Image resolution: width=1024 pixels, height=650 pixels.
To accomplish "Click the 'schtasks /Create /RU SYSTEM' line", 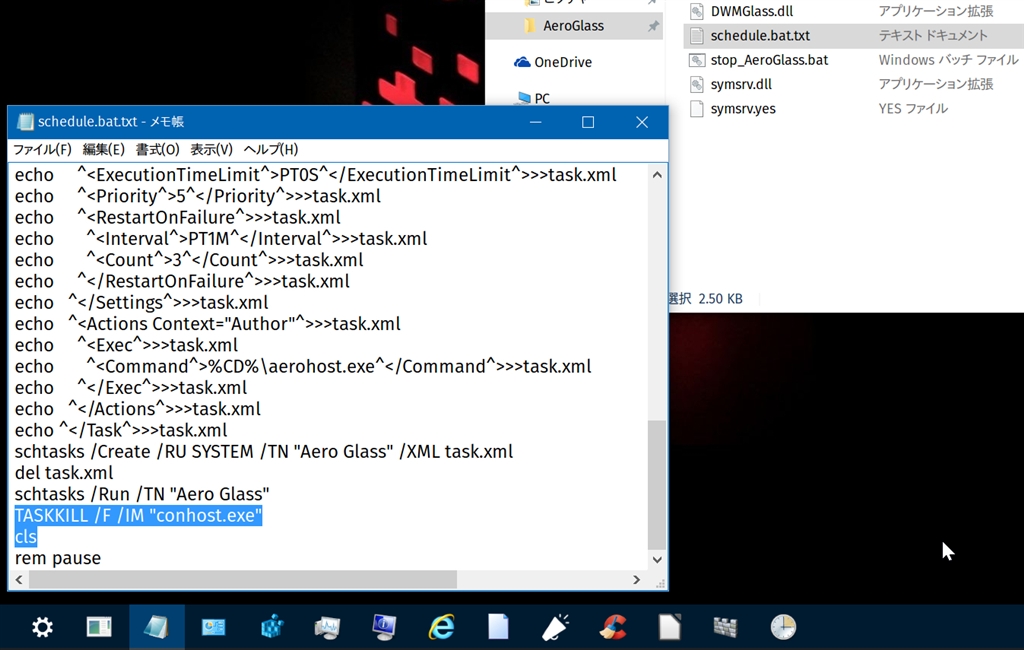I will (264, 452).
